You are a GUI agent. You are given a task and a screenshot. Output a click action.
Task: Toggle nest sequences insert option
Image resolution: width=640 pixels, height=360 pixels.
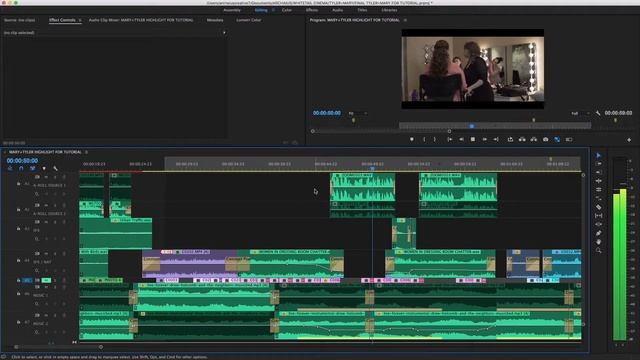click(x=10, y=168)
